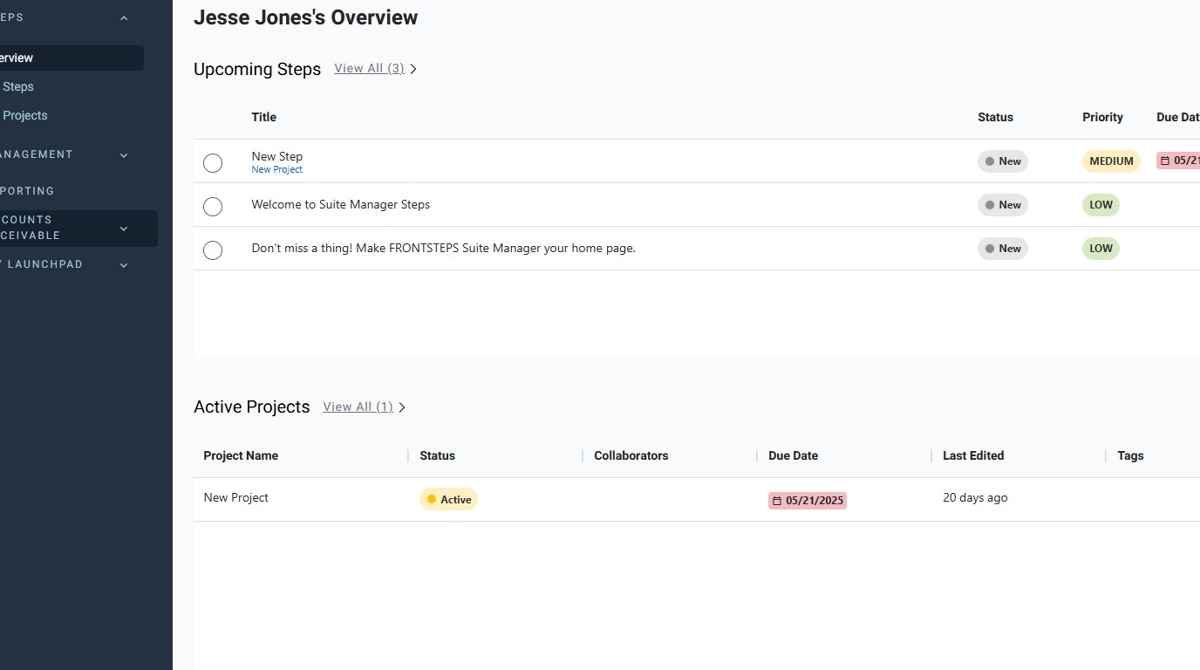Open the 'New Project' row in Active Projects
1200x670 pixels.
(x=696, y=499)
